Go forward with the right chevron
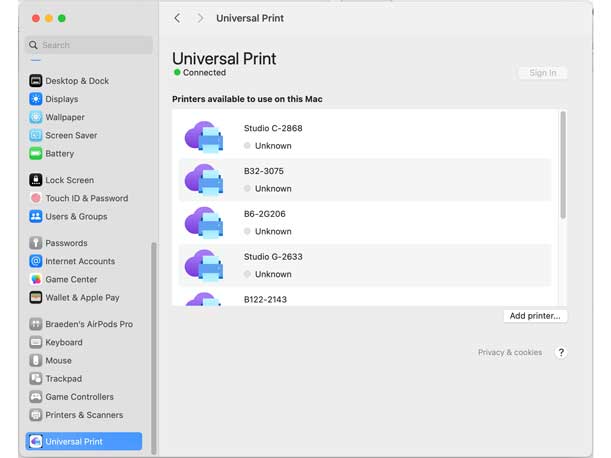This screenshot has height=458, width=611. coord(200,18)
